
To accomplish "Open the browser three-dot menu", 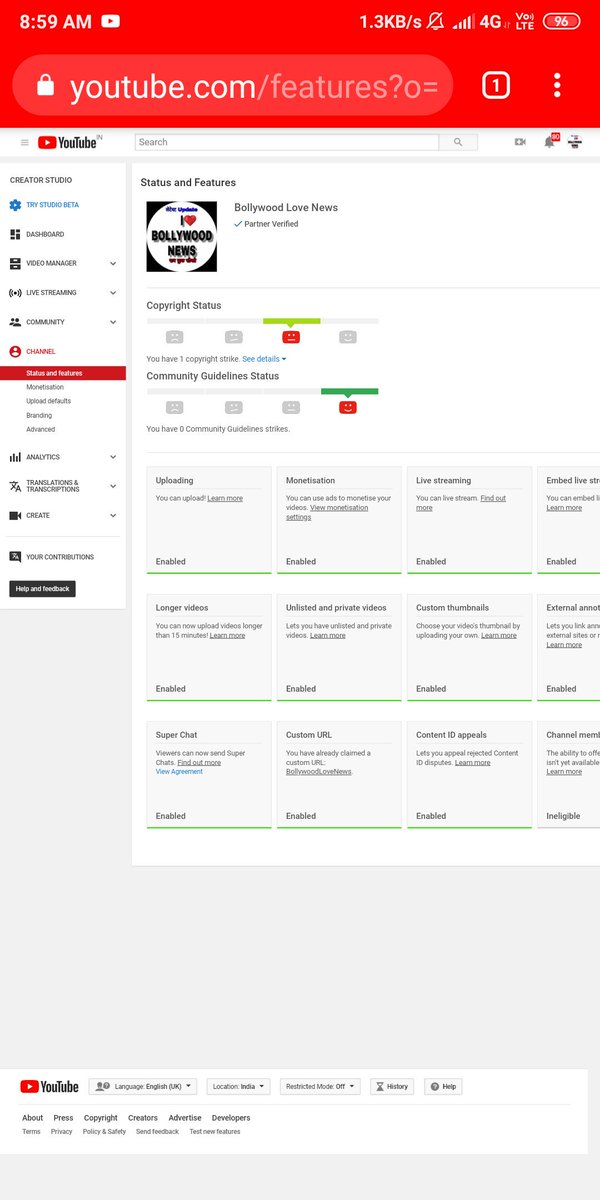I will coord(557,86).
